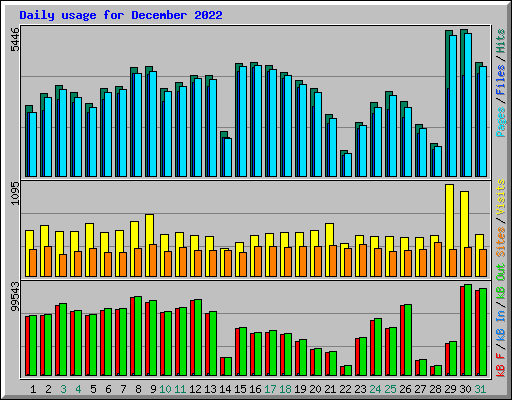Click the green kB Out bar for day 26
Viewport: 512px width, 400px height.
[x=408, y=340]
